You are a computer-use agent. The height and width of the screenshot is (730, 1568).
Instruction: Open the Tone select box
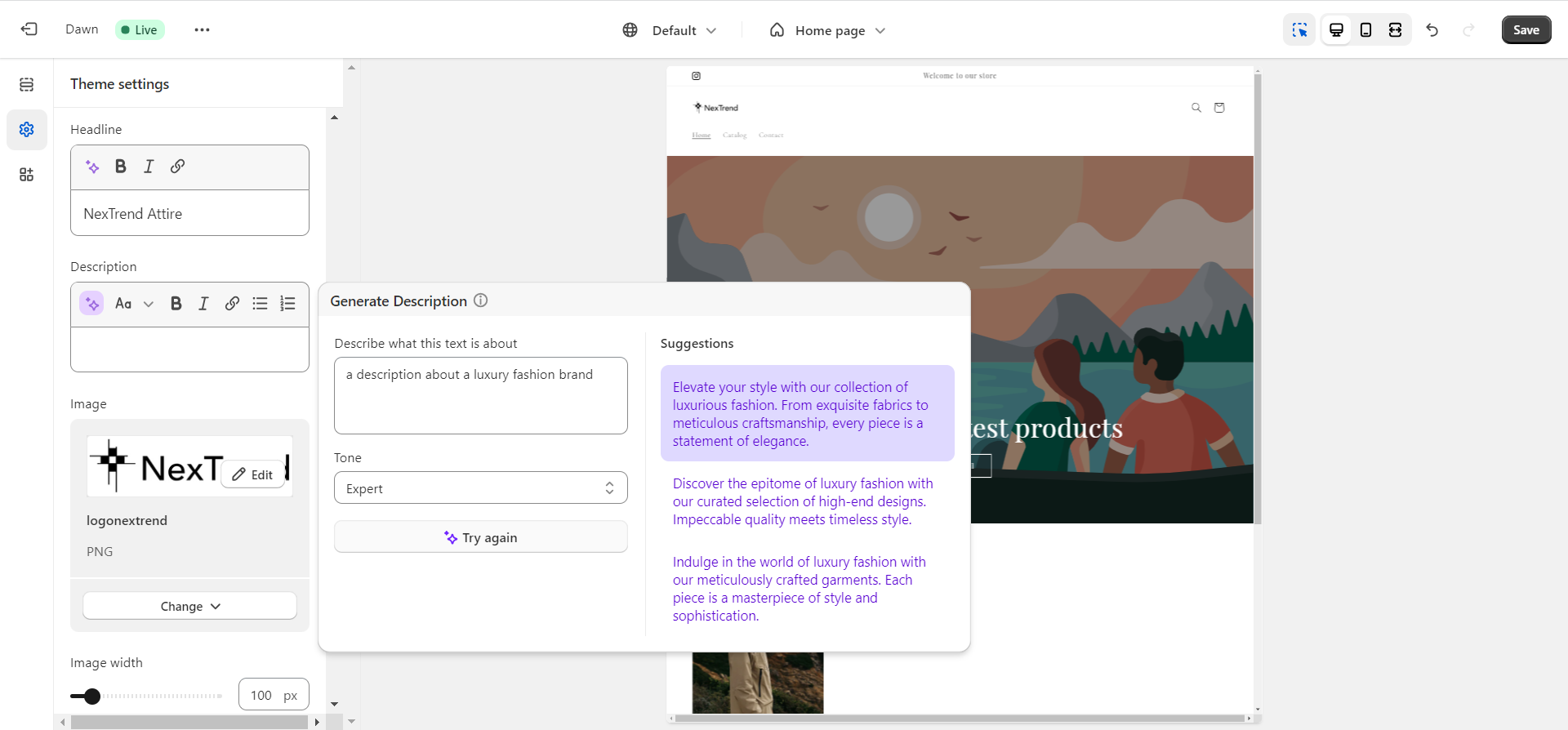[481, 488]
